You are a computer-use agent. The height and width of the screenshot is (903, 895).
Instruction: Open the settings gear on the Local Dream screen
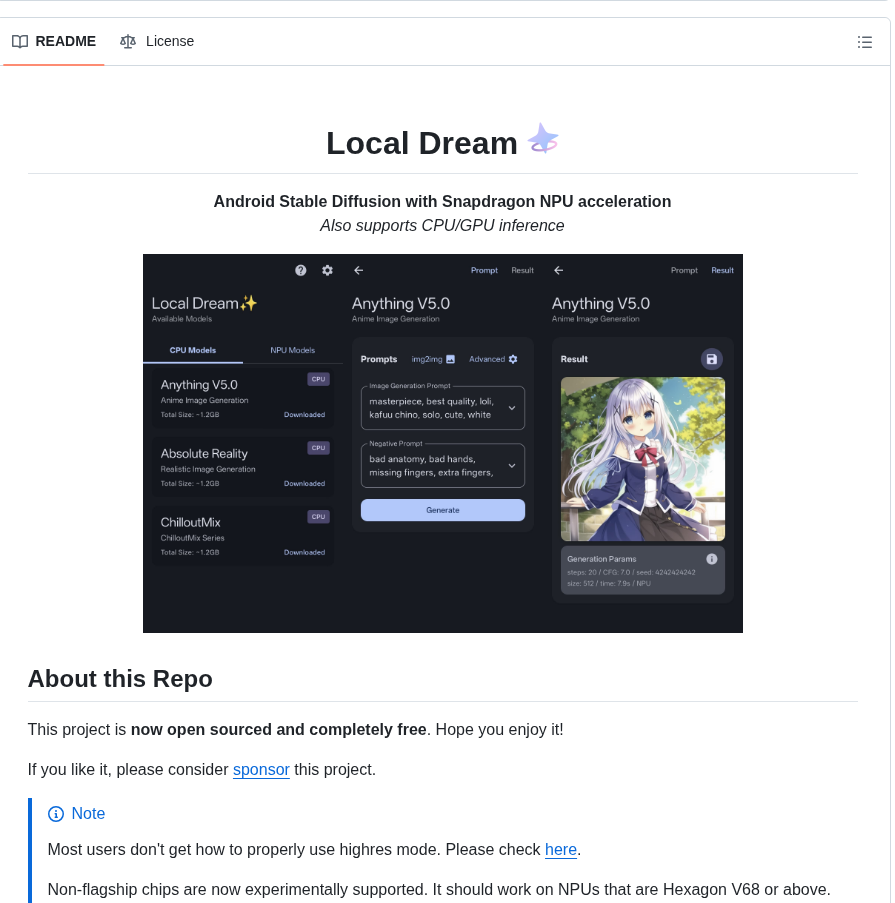pyautogui.click(x=326, y=270)
